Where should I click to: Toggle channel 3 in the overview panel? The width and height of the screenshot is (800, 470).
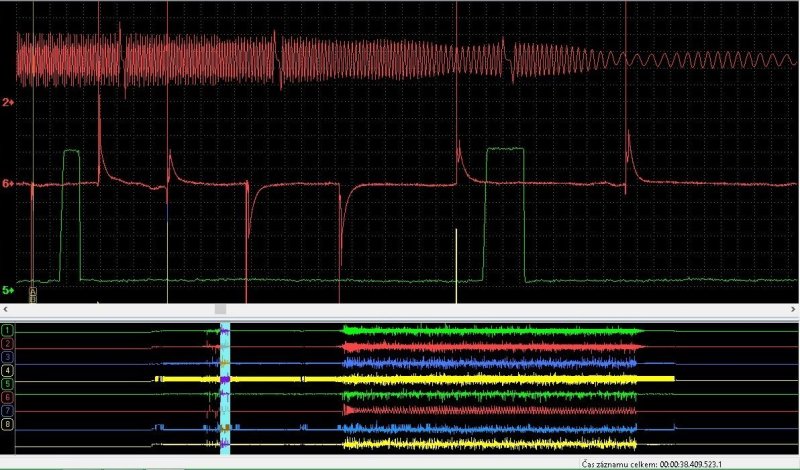(7, 357)
